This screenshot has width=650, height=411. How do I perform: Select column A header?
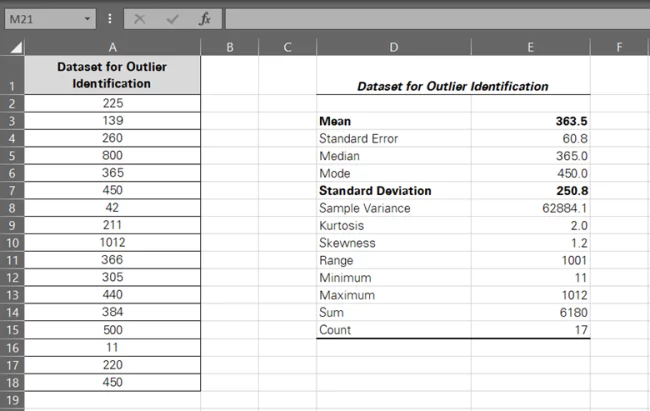click(x=112, y=47)
